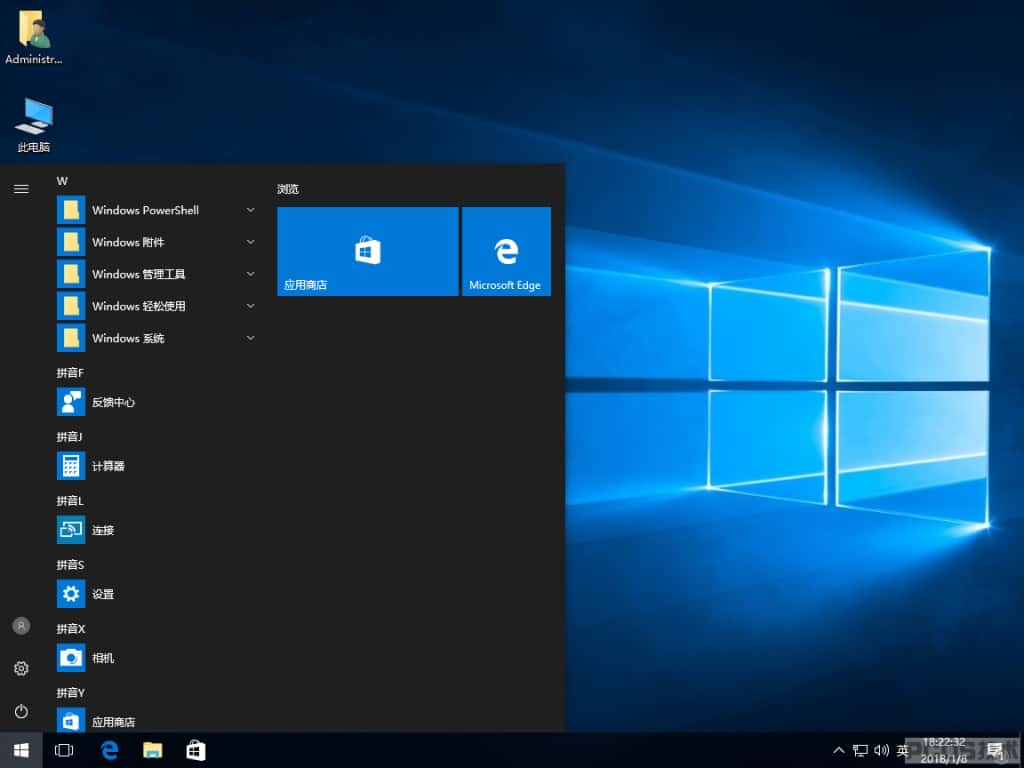
Task: Select the 此电脑 desktop icon
Action: (33, 125)
